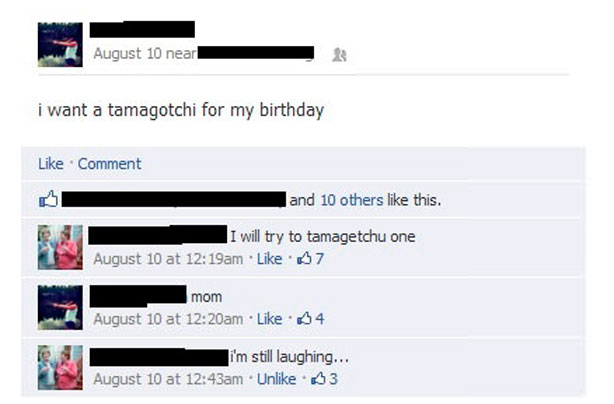This screenshot has height=404, width=614.
Task: Click thumbs-up count on 'still laughing' comment
Action: coord(324,379)
